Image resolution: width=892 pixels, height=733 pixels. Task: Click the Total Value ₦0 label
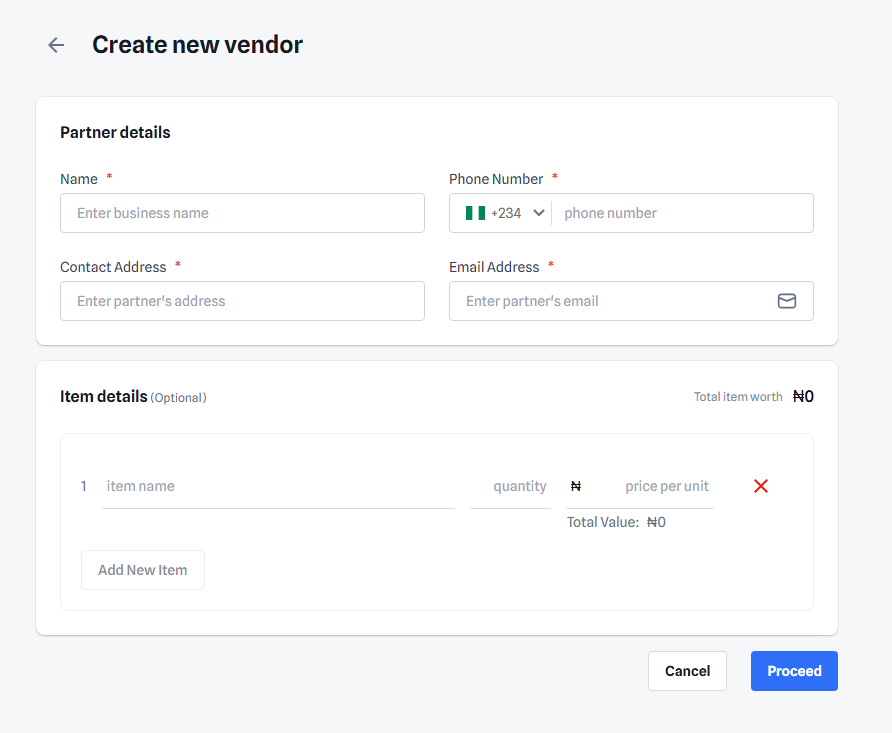(x=616, y=522)
